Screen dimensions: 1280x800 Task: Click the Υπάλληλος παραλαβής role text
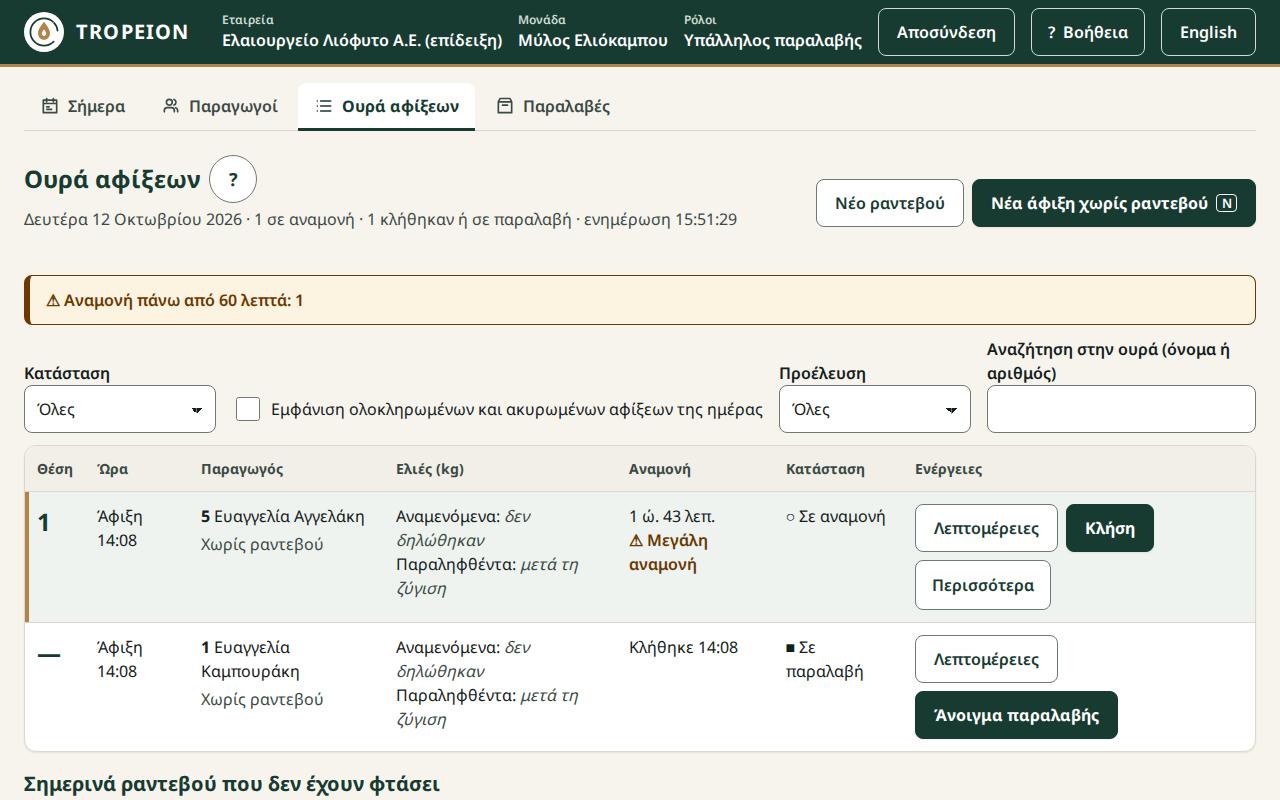773,40
